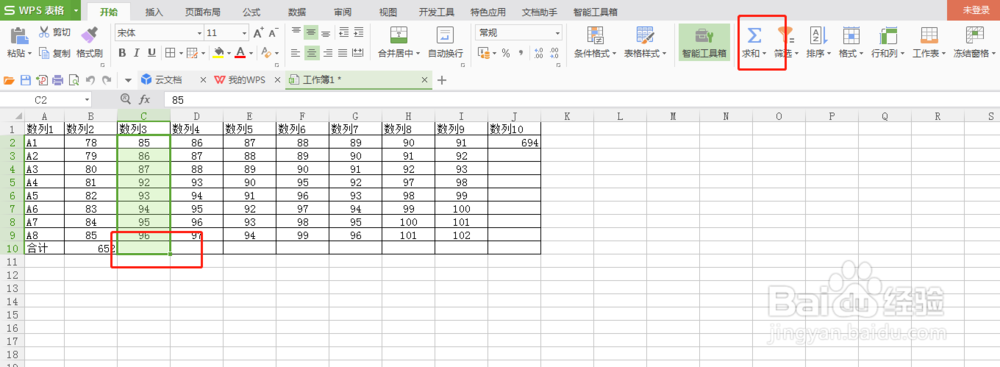Add a new document tab with plus
1000x367 pixels.
point(441,80)
